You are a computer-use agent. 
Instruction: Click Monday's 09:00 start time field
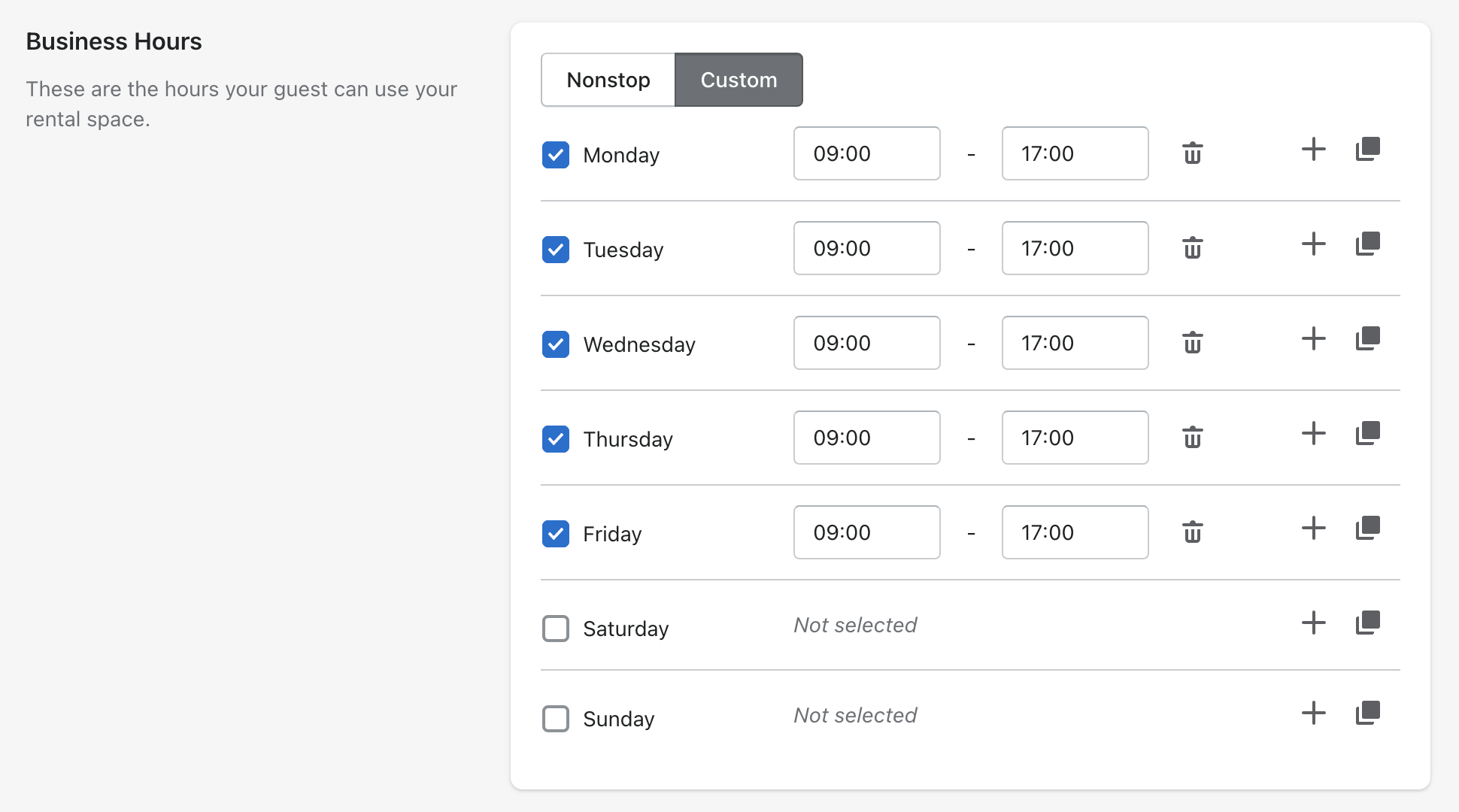click(x=866, y=153)
